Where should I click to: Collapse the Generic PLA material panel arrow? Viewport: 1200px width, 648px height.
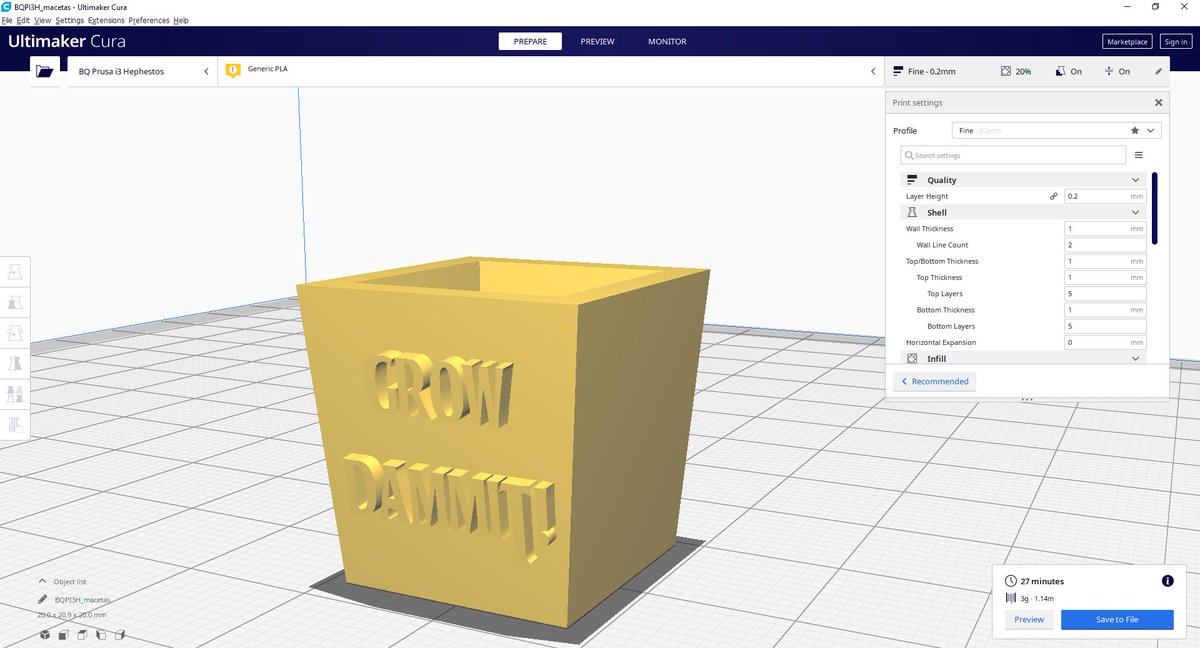[873, 71]
